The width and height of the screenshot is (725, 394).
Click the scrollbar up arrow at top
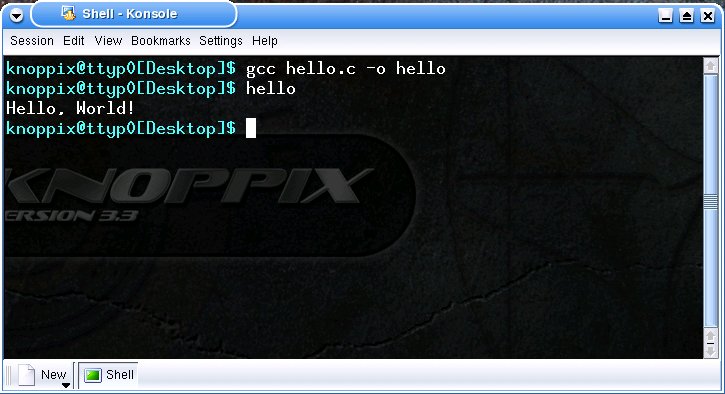(711, 66)
